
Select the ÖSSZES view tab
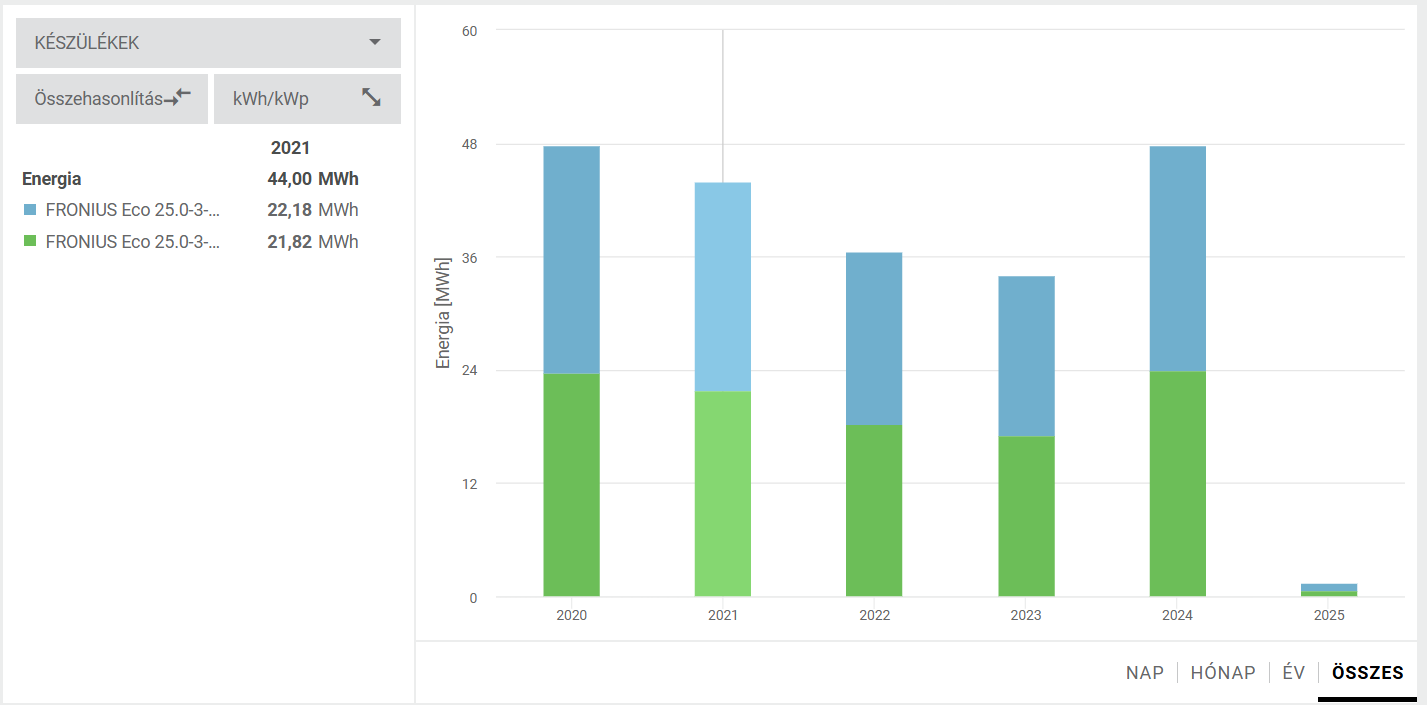(1367, 673)
